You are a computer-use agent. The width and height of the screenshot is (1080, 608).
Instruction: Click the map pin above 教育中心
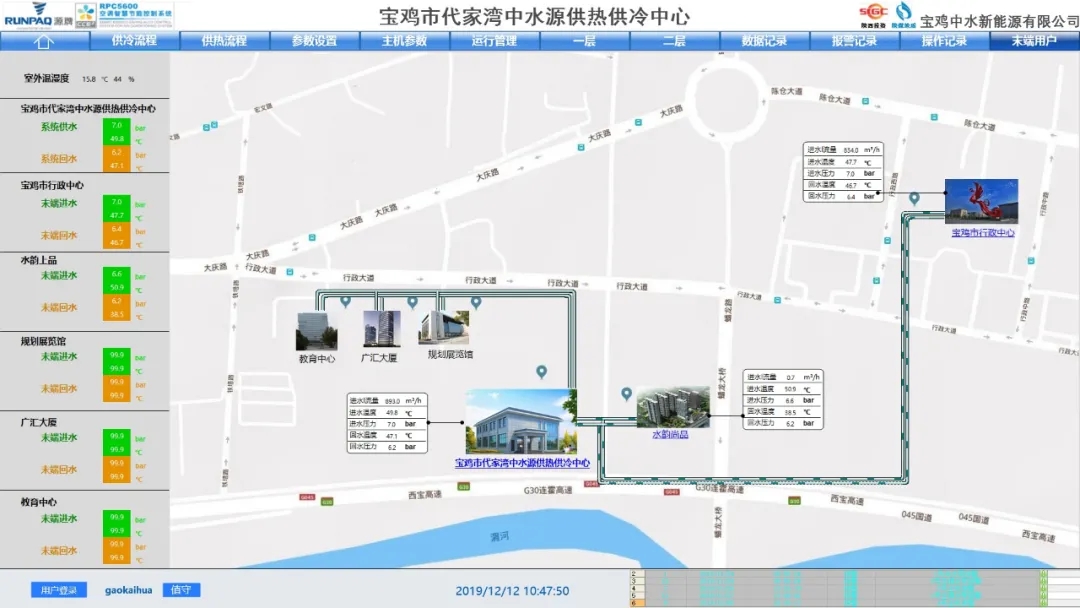tap(345, 300)
